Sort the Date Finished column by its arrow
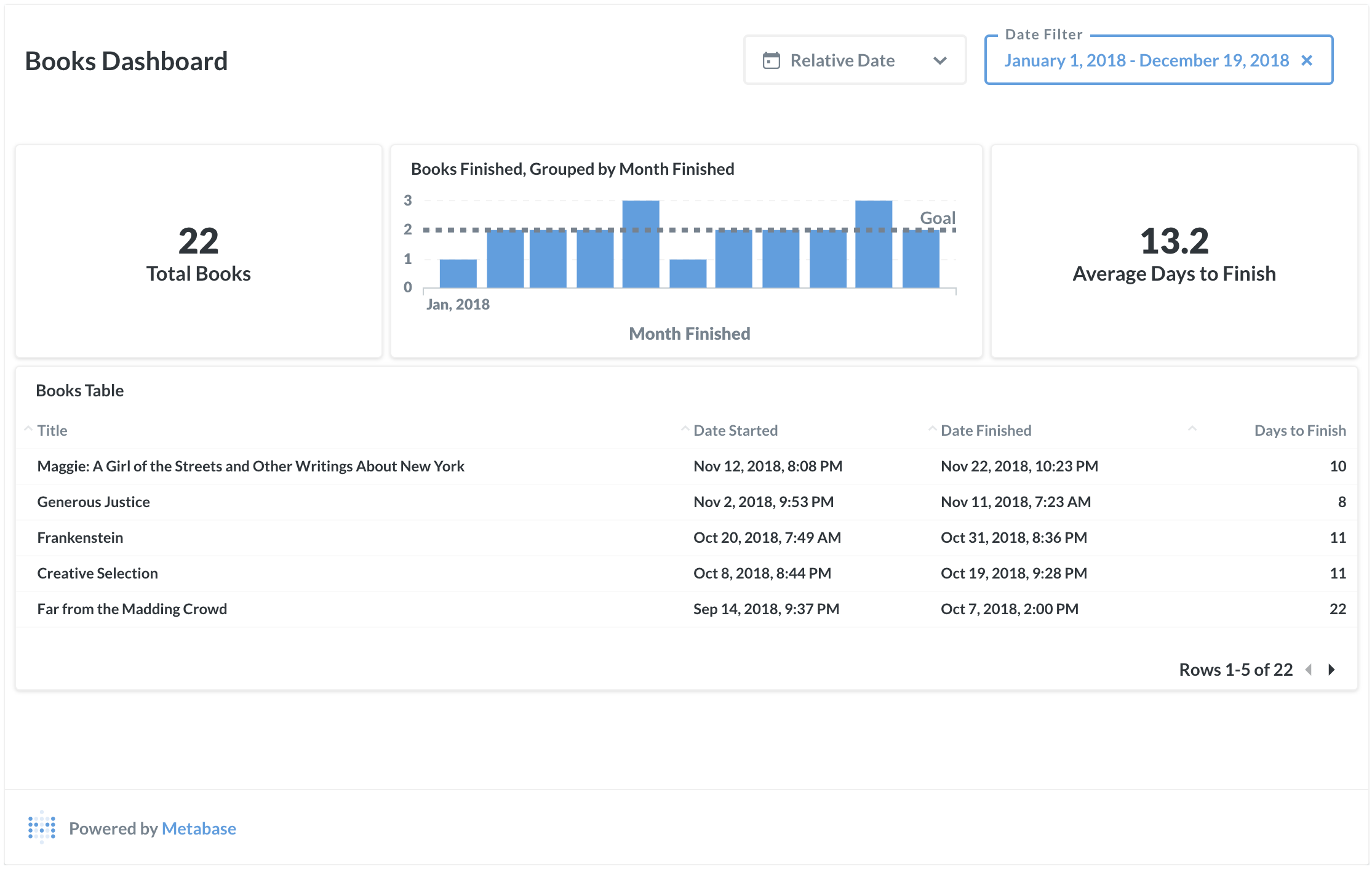1372x869 pixels. tap(932, 428)
